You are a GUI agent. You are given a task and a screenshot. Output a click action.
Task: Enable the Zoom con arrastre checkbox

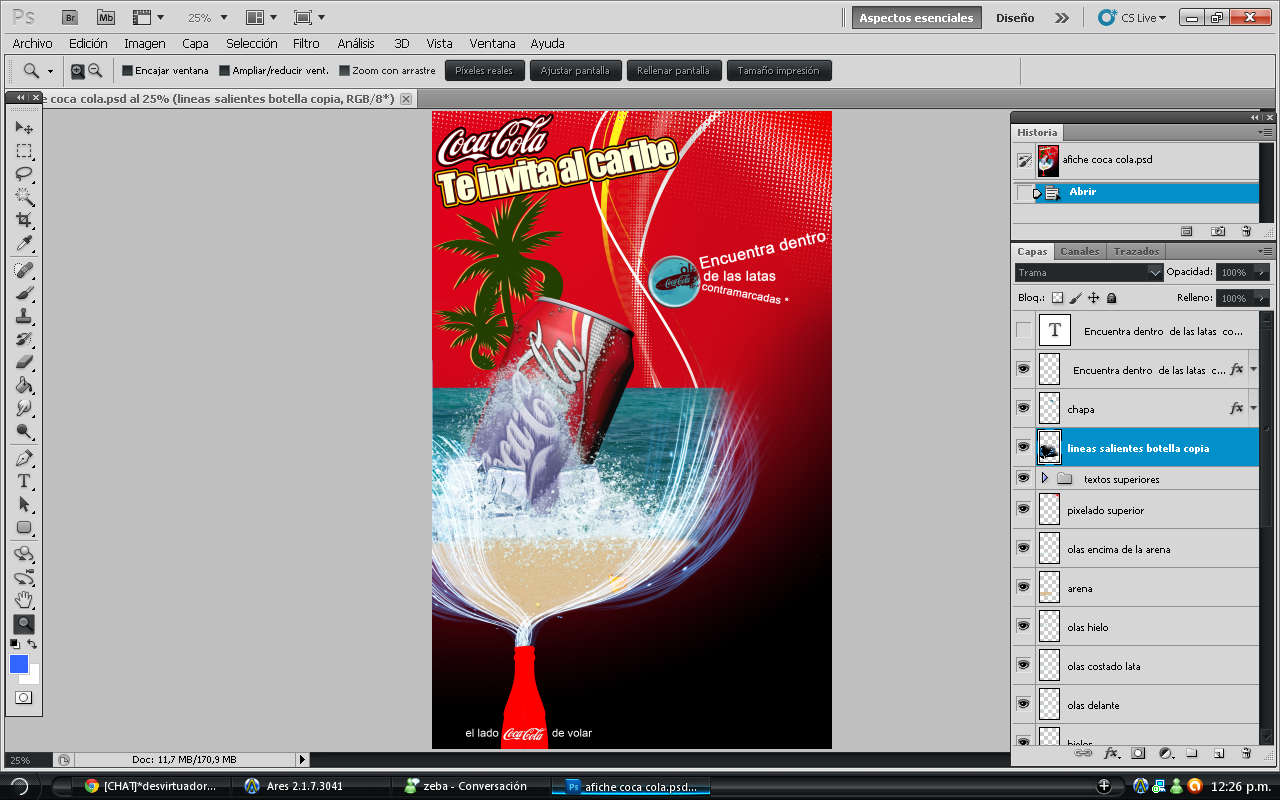click(344, 71)
